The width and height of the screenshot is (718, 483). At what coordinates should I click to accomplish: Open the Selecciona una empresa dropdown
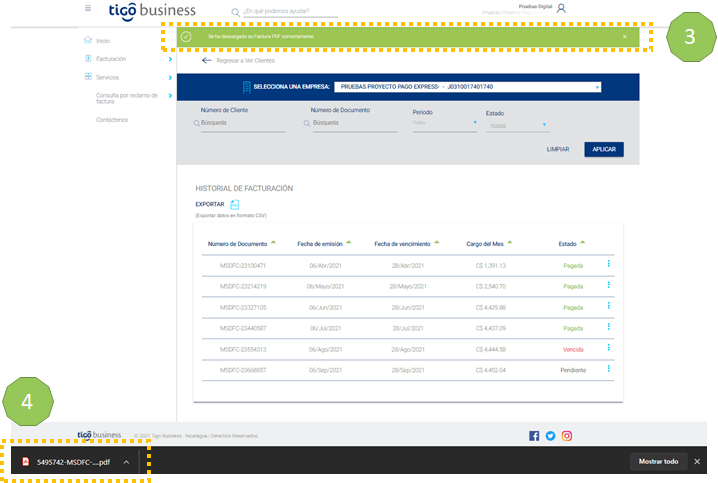468,87
